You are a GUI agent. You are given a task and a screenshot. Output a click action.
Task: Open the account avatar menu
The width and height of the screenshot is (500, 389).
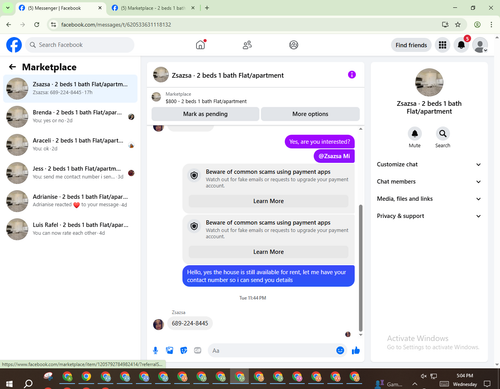[480, 45]
